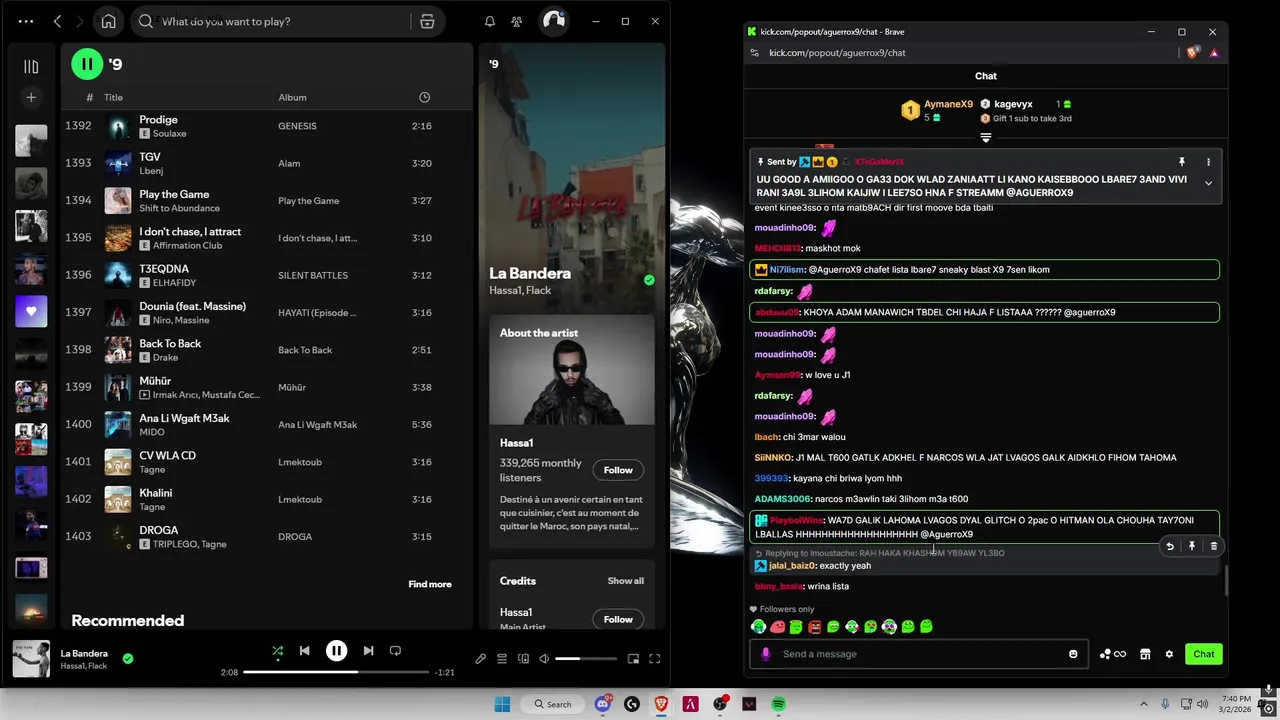Screen dimensions: 1280x720
Task: Open Spotify's three-dot main menu
Action: [26, 21]
